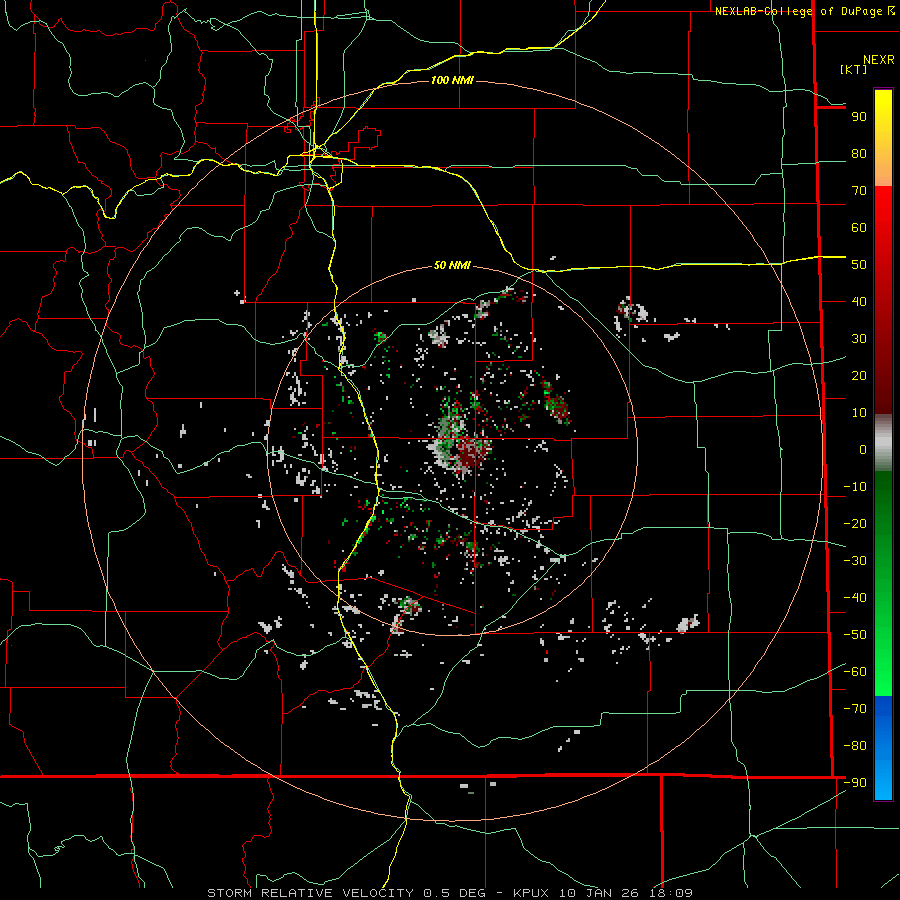Click the bright green segment near -60
The image size is (900, 900).
[883, 674]
